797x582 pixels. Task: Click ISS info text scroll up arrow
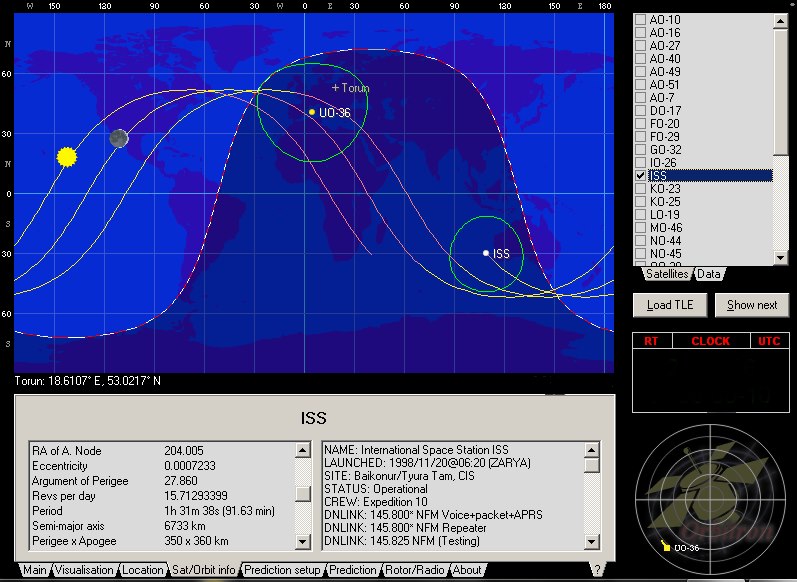tap(591, 450)
